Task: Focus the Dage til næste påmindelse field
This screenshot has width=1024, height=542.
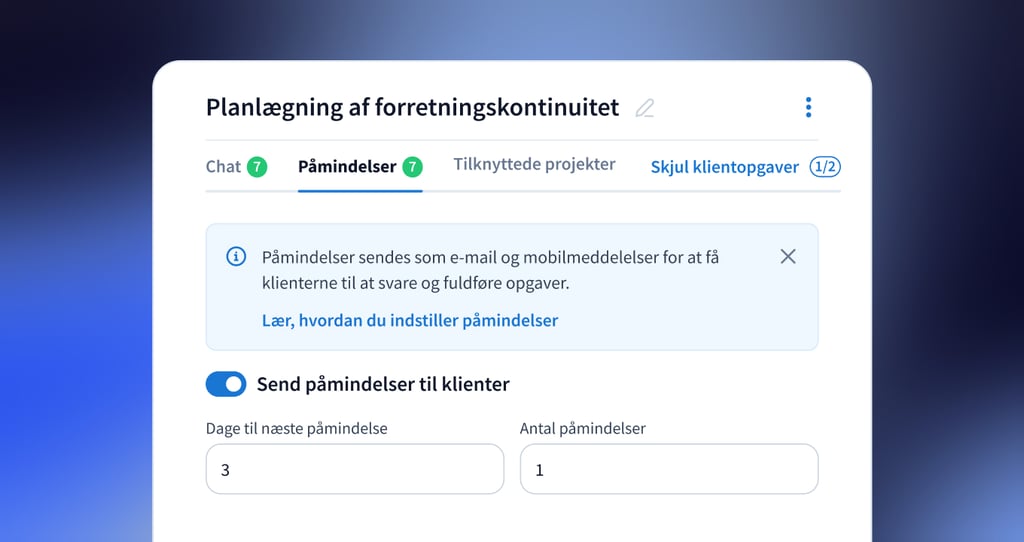Action: pos(355,469)
